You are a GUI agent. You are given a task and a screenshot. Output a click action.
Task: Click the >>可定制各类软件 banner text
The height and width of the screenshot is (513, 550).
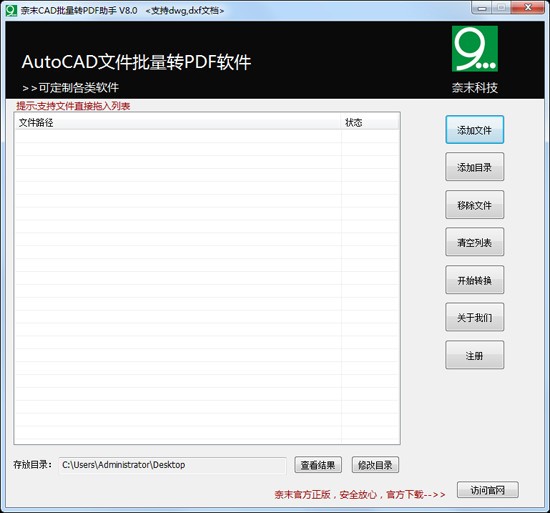(x=71, y=88)
